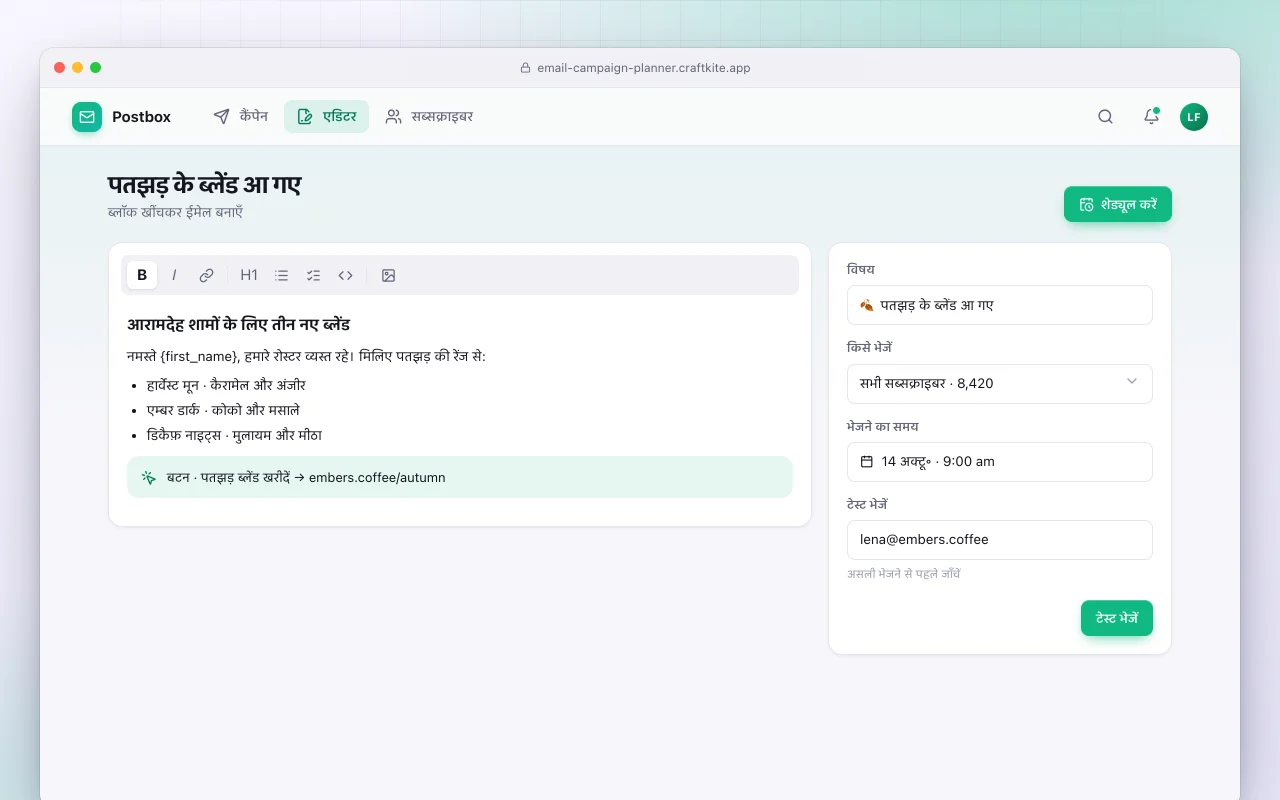This screenshot has width=1280, height=800.
Task: Edit the विषय subject field
Action: pyautogui.click(x=1000, y=305)
